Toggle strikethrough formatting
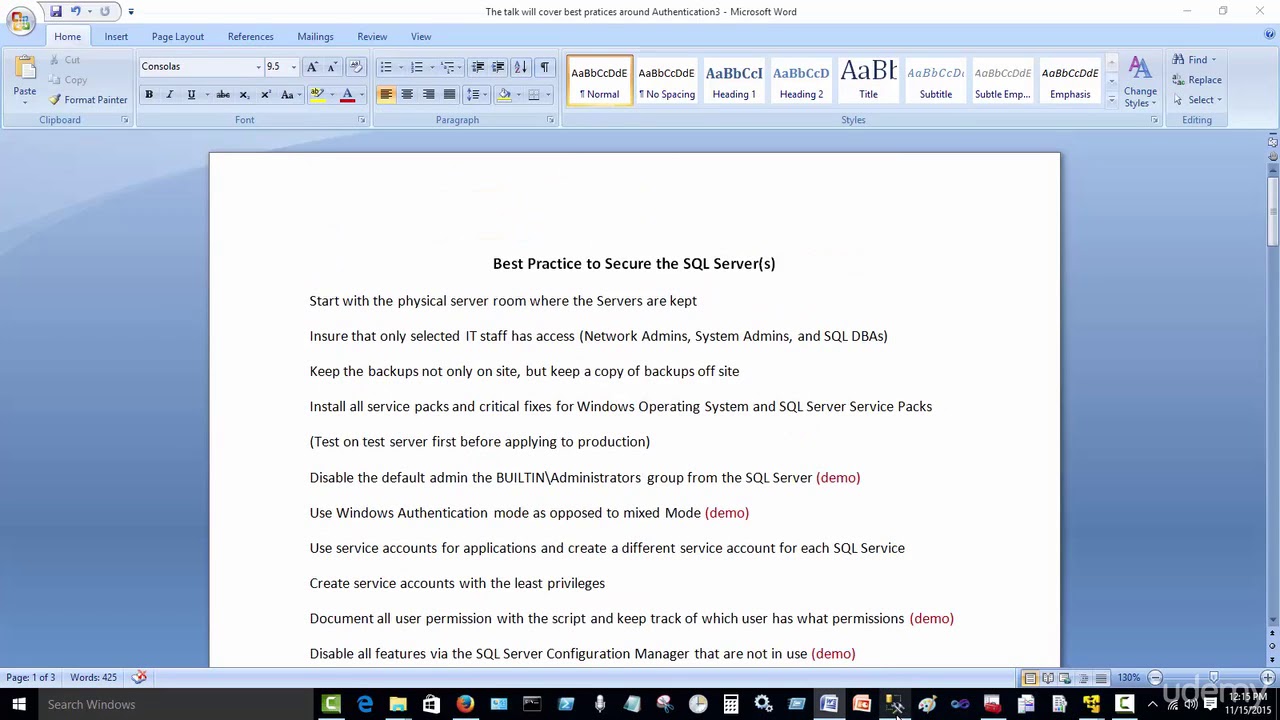The image size is (1280, 720). click(223, 95)
